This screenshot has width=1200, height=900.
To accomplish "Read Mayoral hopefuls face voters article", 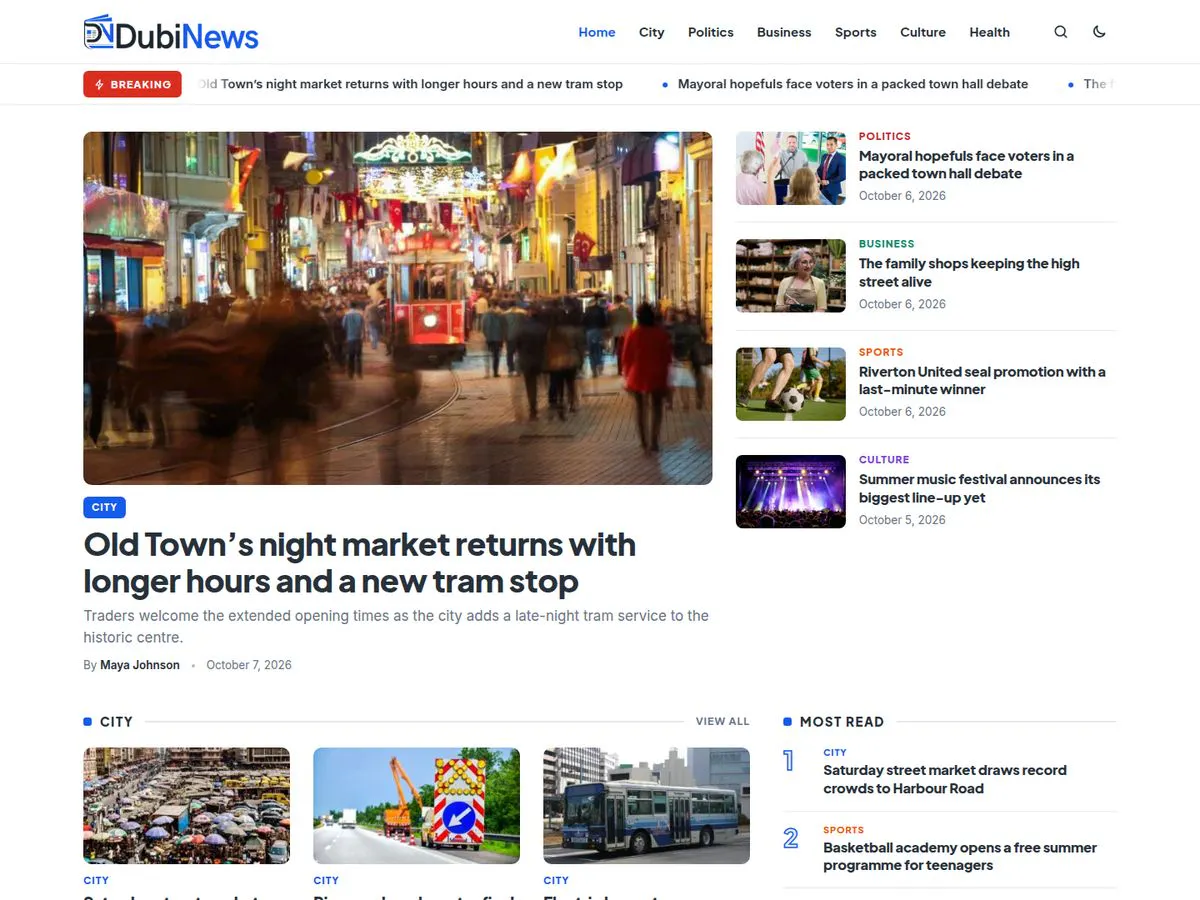I will 966,164.
